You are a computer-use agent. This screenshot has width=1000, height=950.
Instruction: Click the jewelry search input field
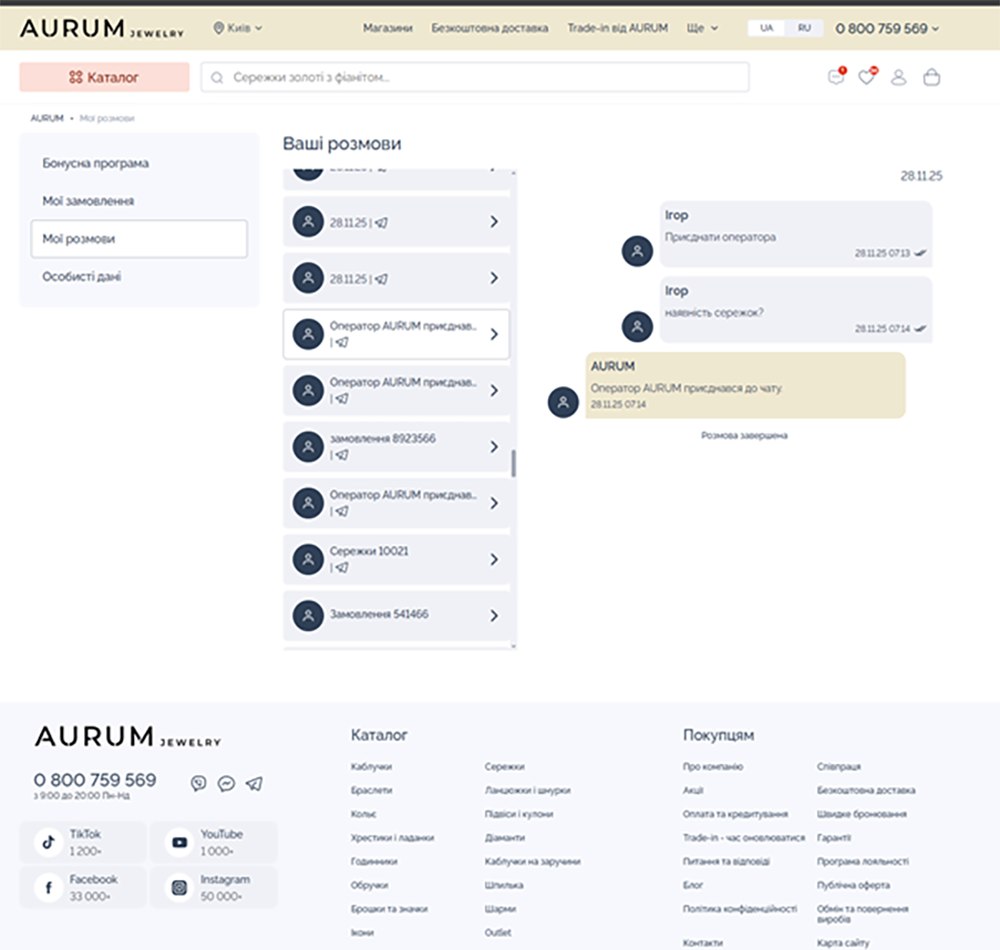[x=475, y=77]
